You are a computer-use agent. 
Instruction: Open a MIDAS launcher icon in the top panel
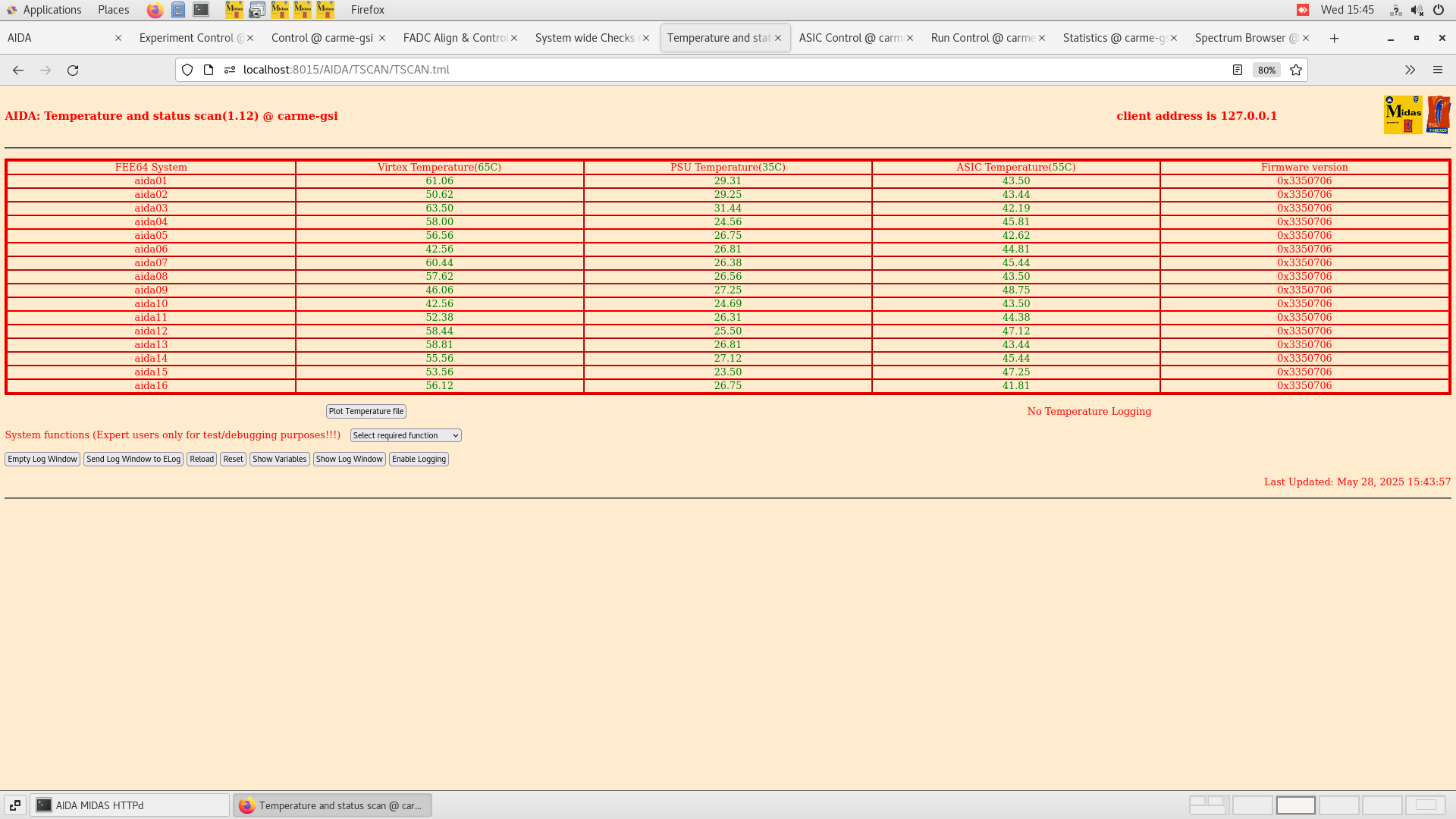(234, 10)
